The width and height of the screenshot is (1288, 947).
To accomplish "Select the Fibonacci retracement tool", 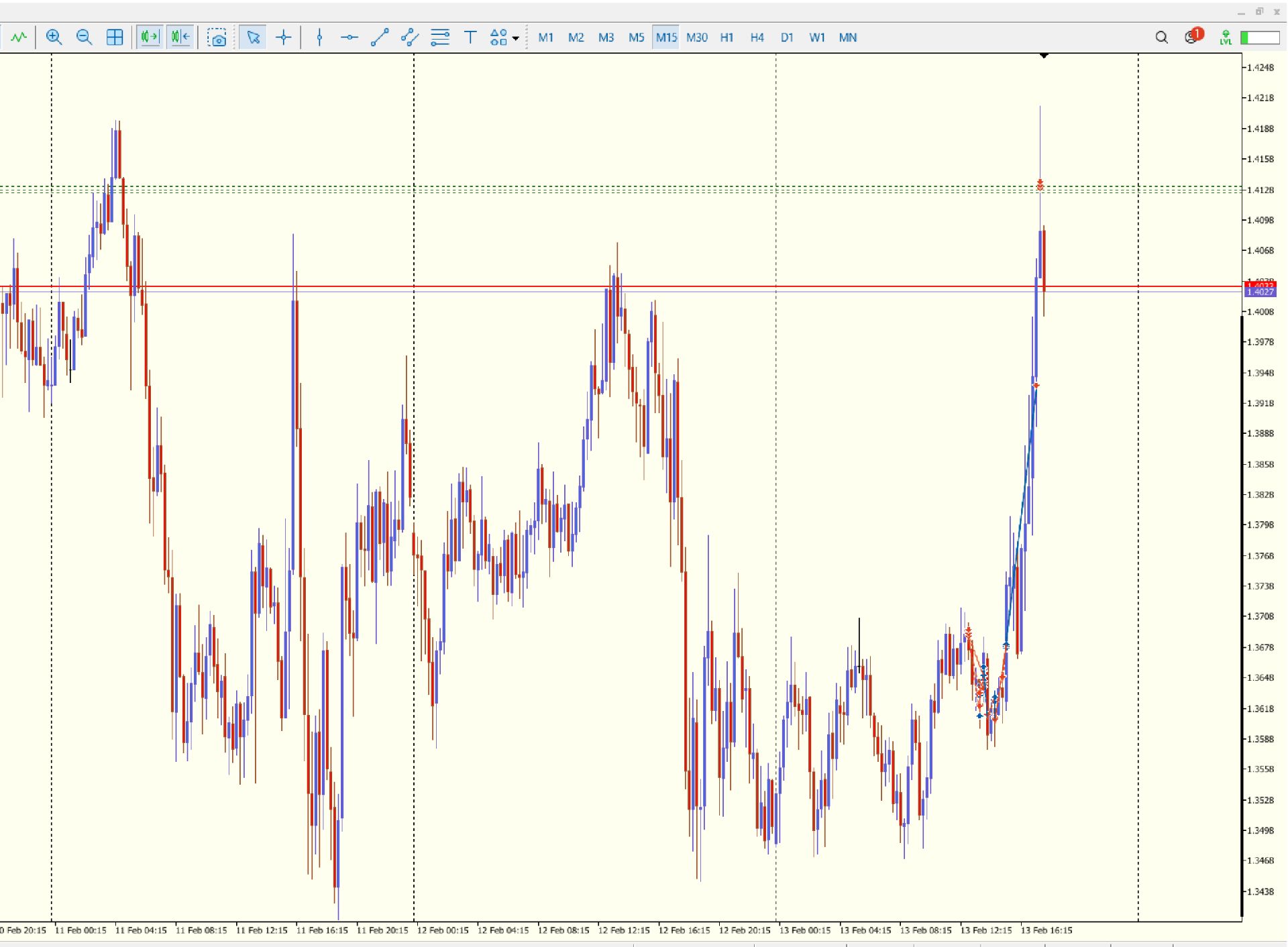I will coord(440,38).
